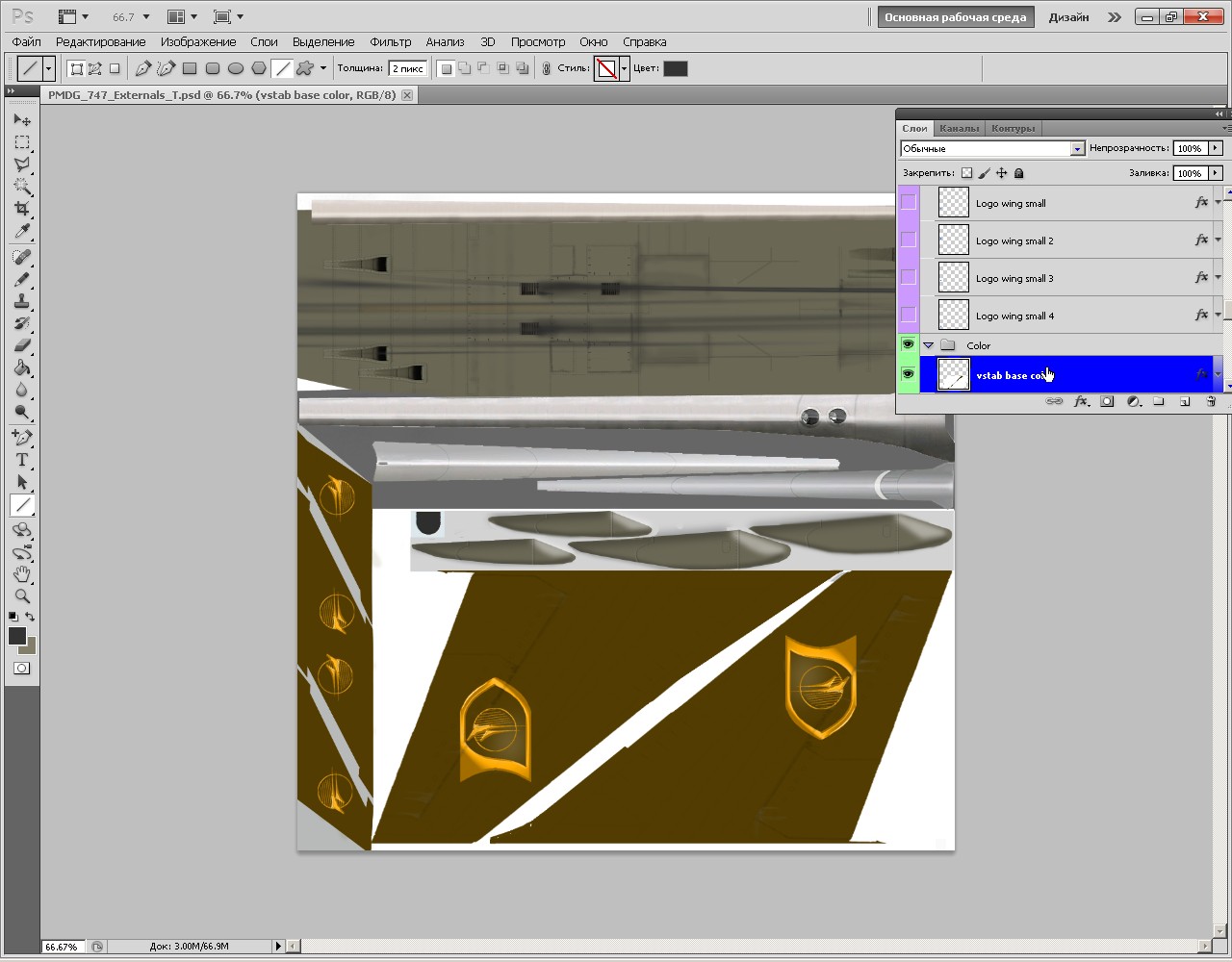Viewport: 1232px width, 962px height.
Task: Show the Logo wing small 4 layer
Action: point(908,315)
